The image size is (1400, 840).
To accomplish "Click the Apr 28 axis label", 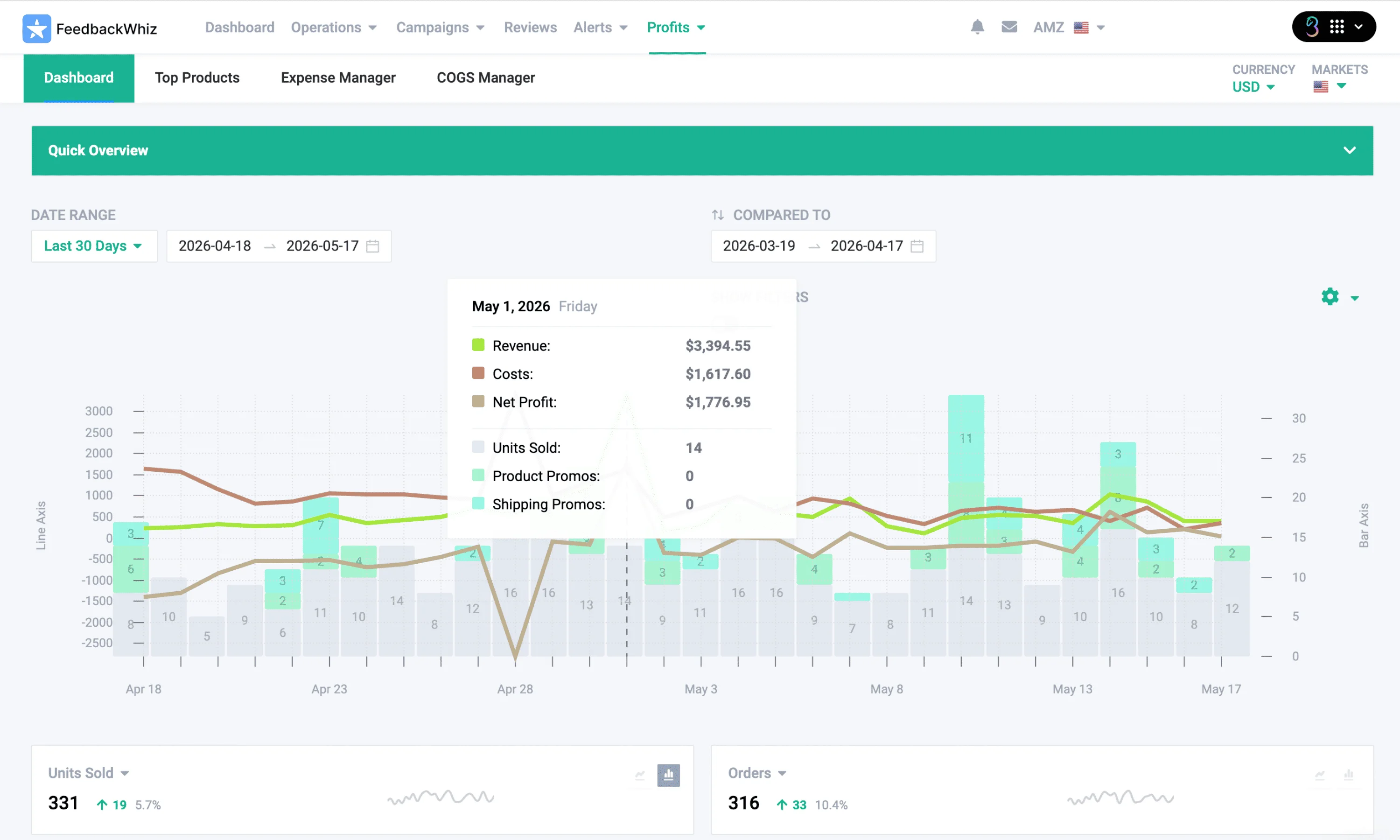I will (515, 689).
